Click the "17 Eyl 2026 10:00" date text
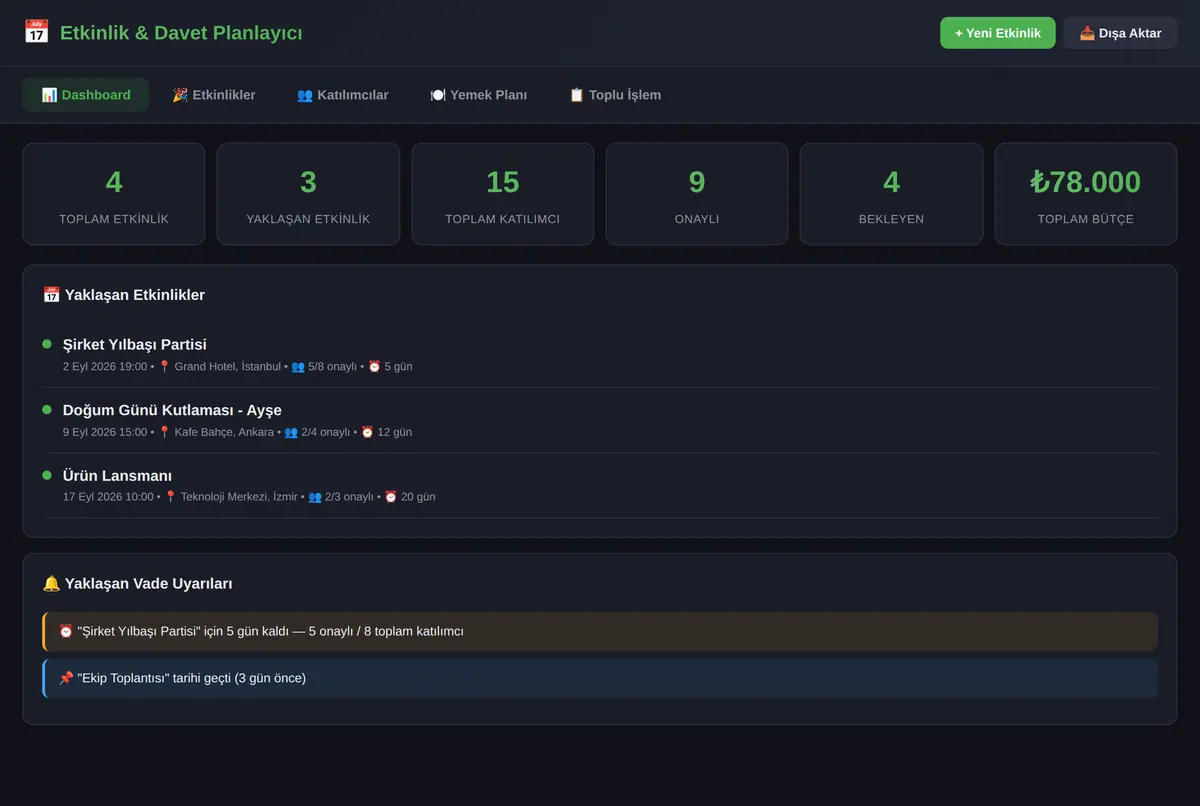Screen dimensions: 1200x806 108,497
